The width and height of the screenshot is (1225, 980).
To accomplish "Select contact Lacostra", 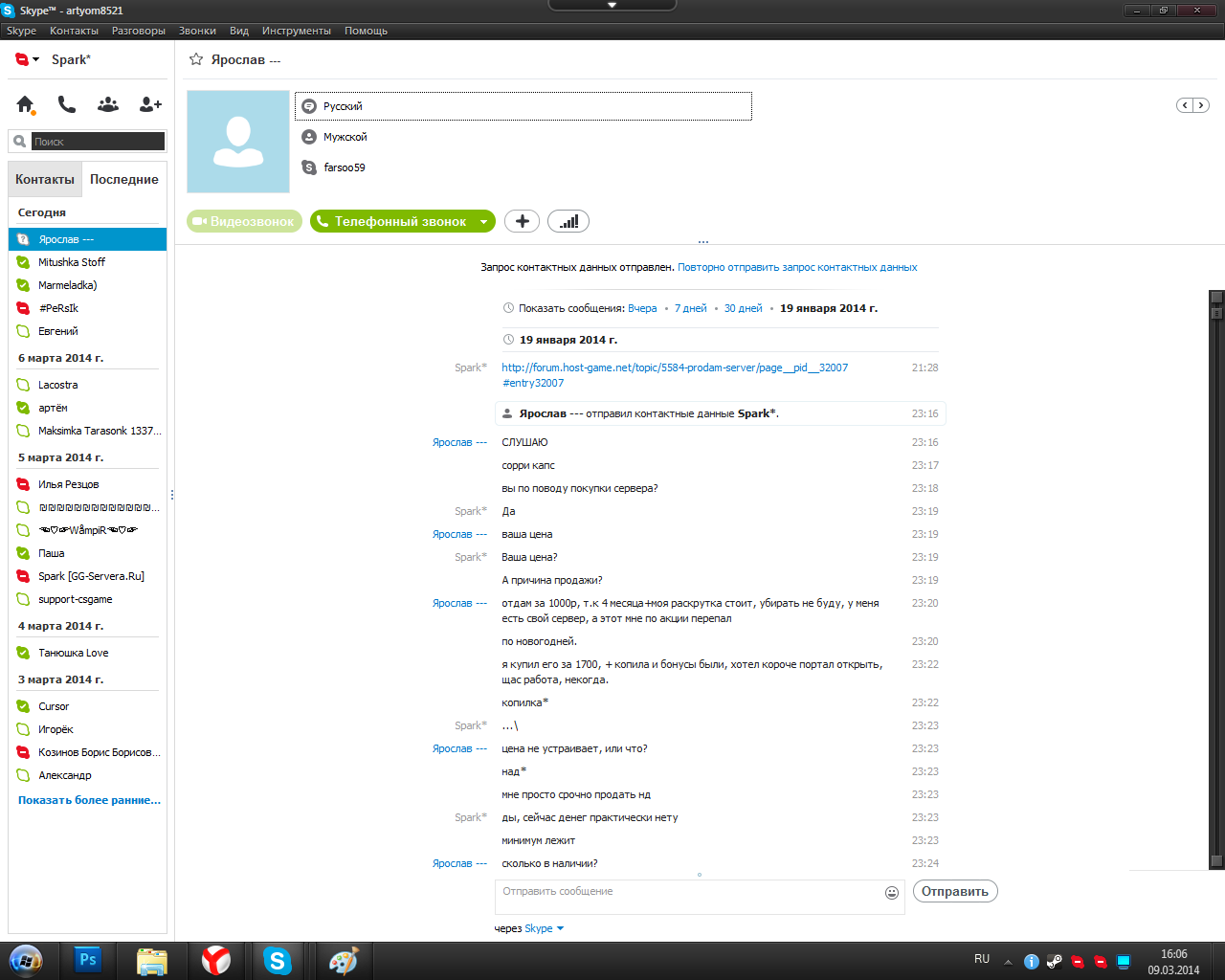I will (x=88, y=385).
